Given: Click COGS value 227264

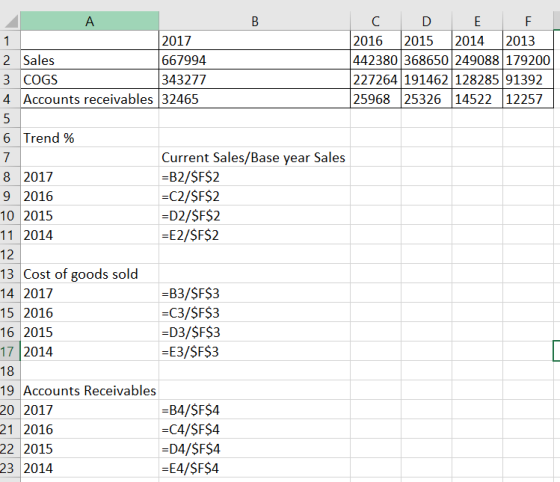Looking at the screenshot, I should pos(376,79).
